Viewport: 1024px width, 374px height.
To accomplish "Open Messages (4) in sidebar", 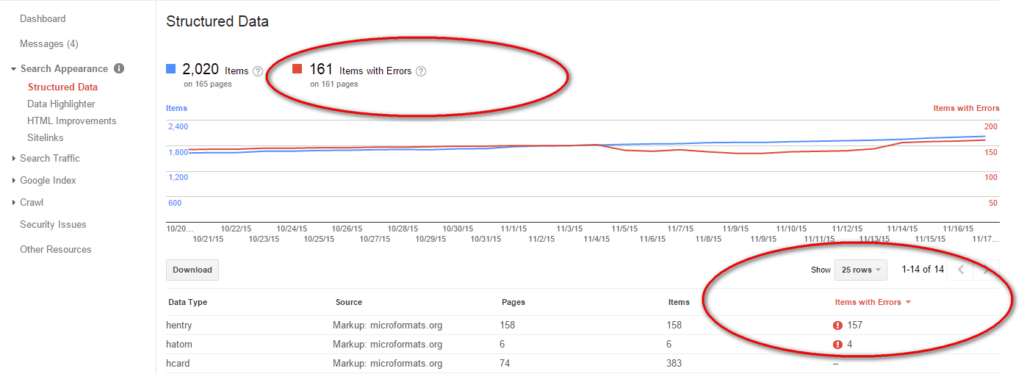I will point(49,44).
